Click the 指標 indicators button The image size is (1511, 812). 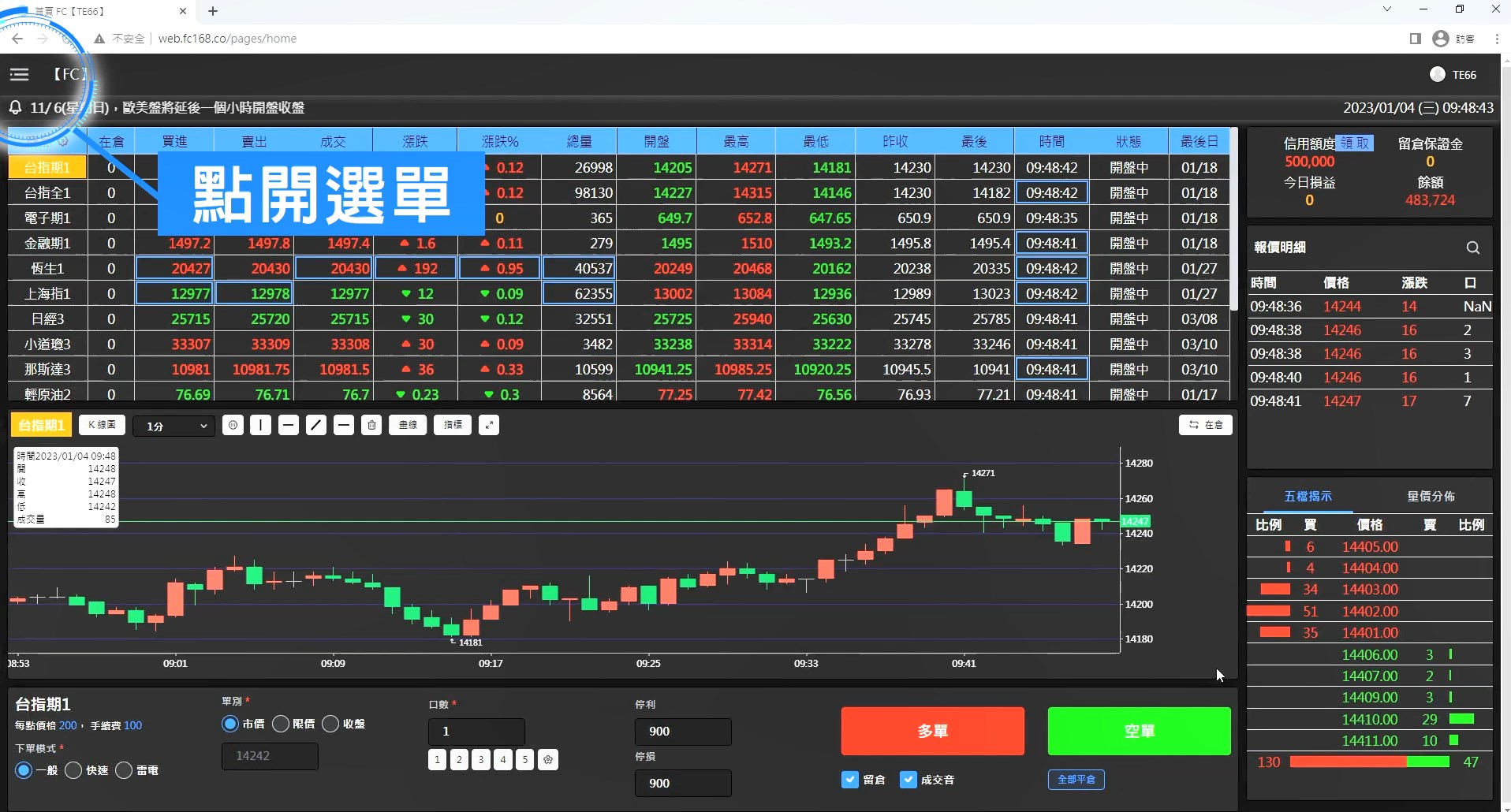click(x=453, y=425)
